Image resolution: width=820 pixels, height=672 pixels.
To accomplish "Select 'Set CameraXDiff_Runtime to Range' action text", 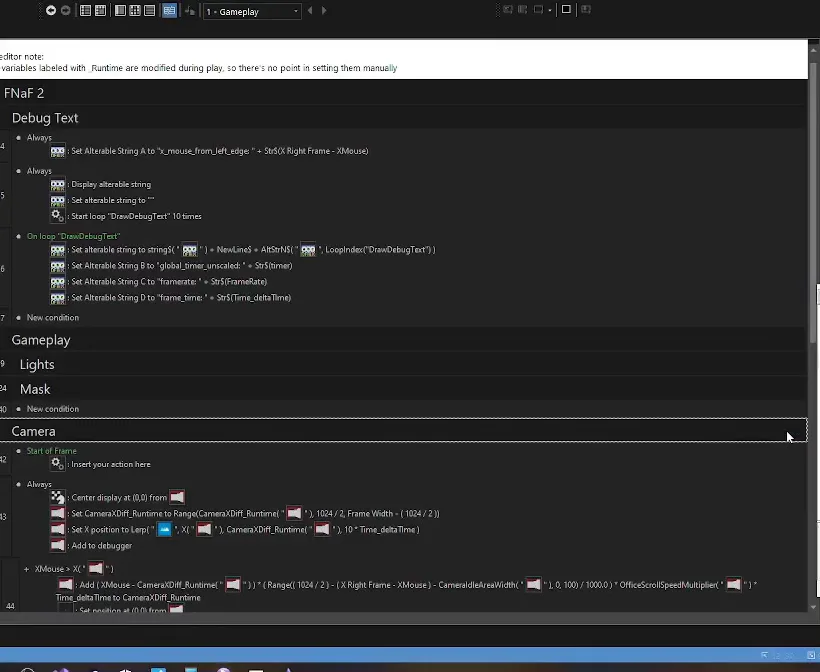I will pyautogui.click(x=255, y=514).
